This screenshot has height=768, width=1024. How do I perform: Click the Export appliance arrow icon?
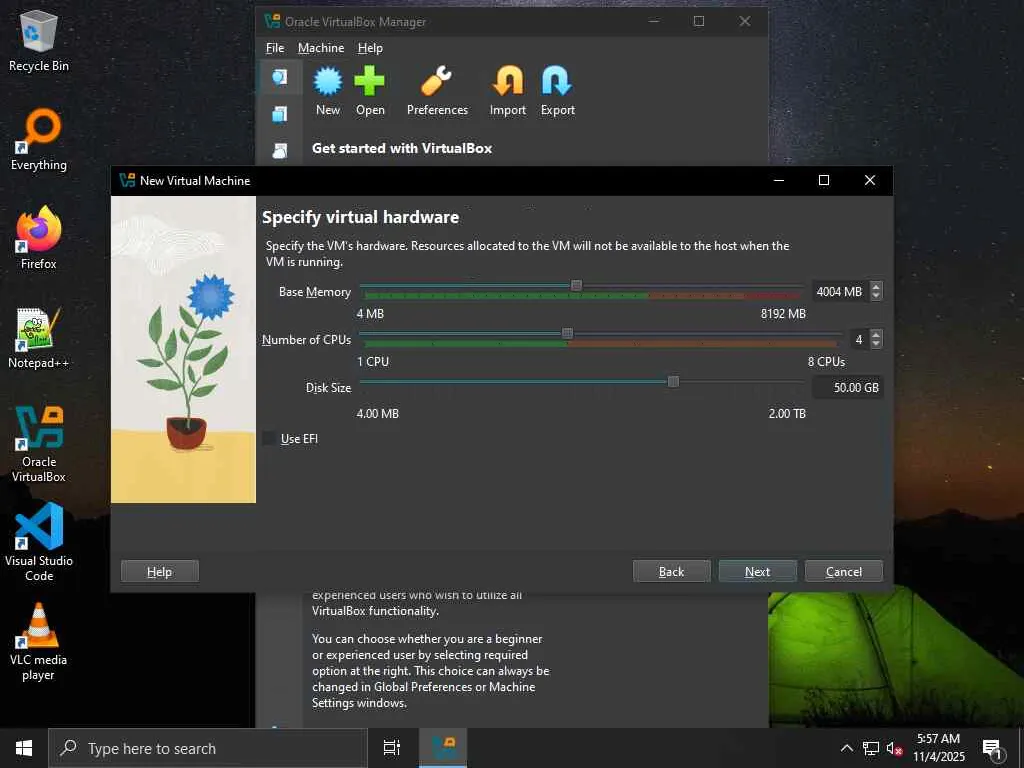[557, 91]
